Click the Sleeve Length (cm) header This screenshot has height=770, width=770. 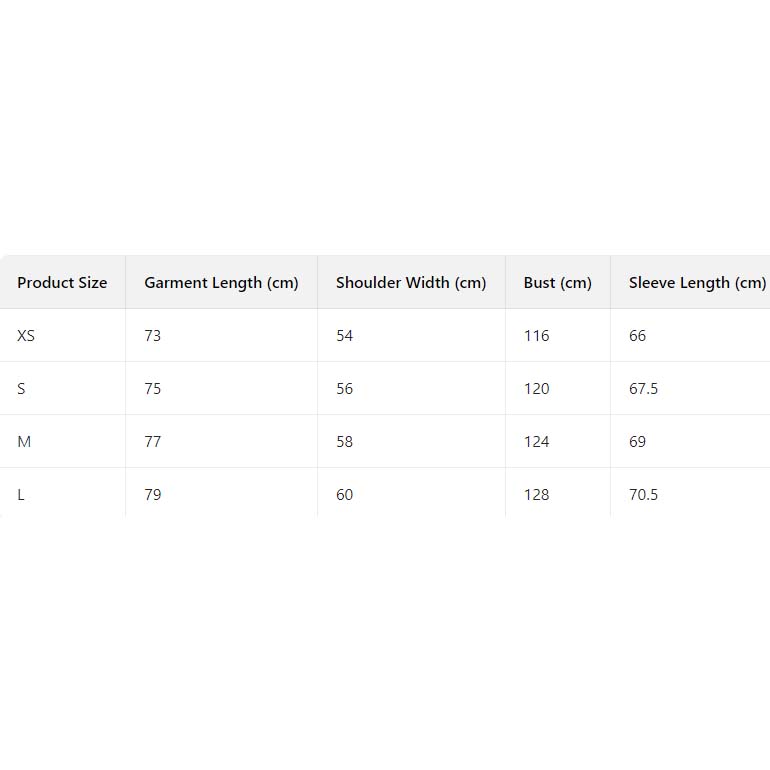[697, 283]
